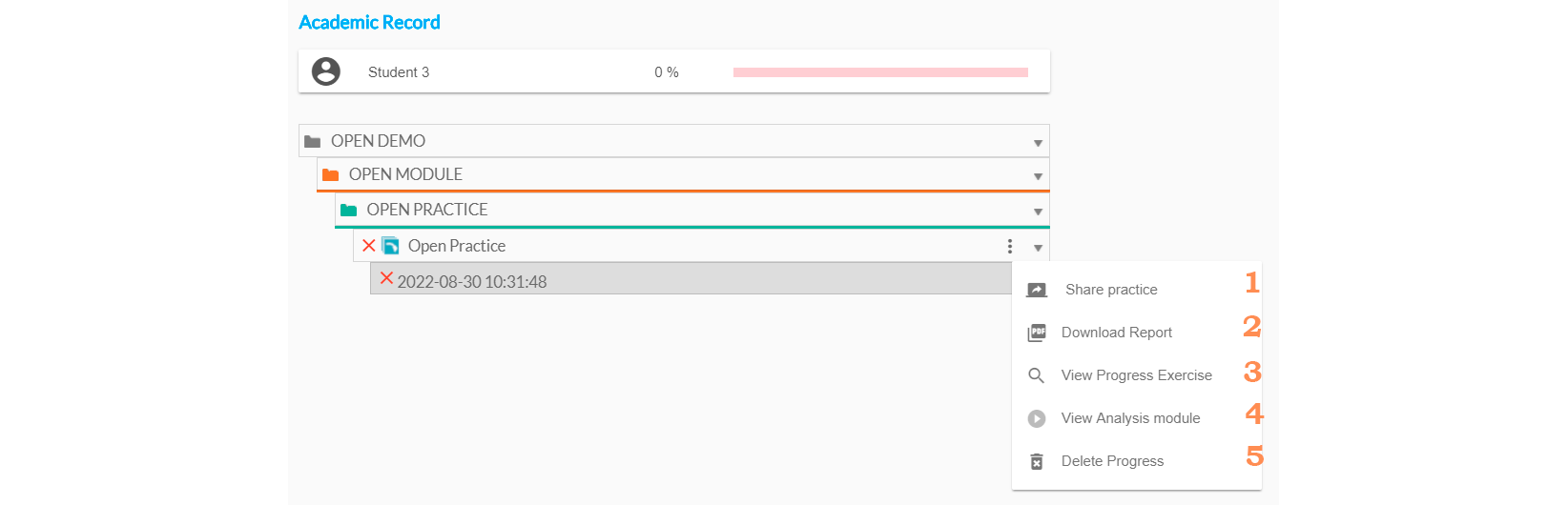Collapse the OPEN PRACTICE folder arrow

tap(1038, 212)
